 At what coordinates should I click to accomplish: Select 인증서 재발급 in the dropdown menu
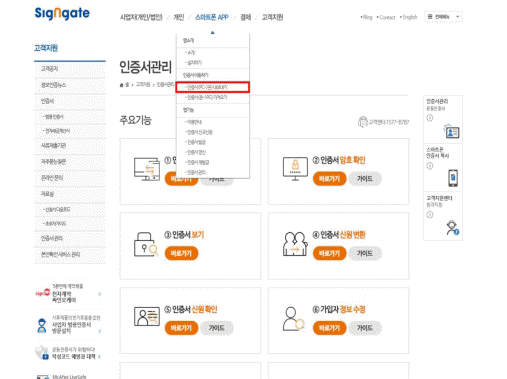[x=197, y=162]
